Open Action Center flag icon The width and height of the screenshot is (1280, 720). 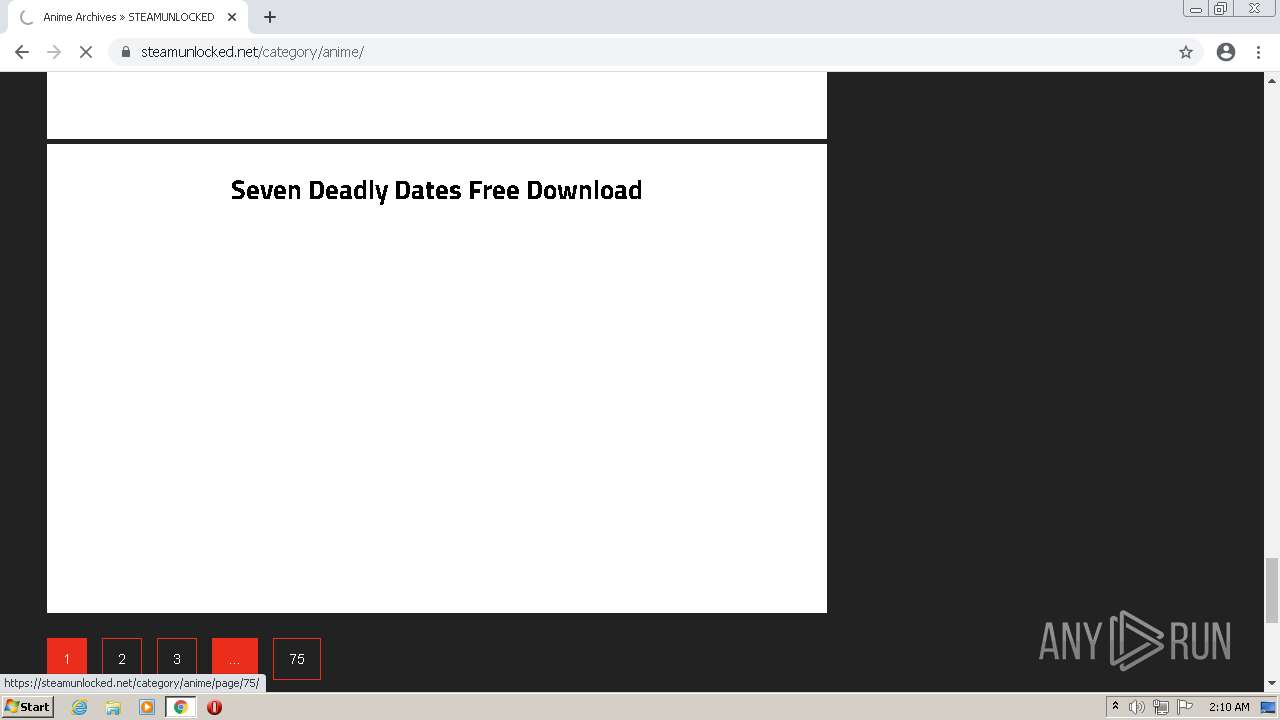[x=1186, y=707]
